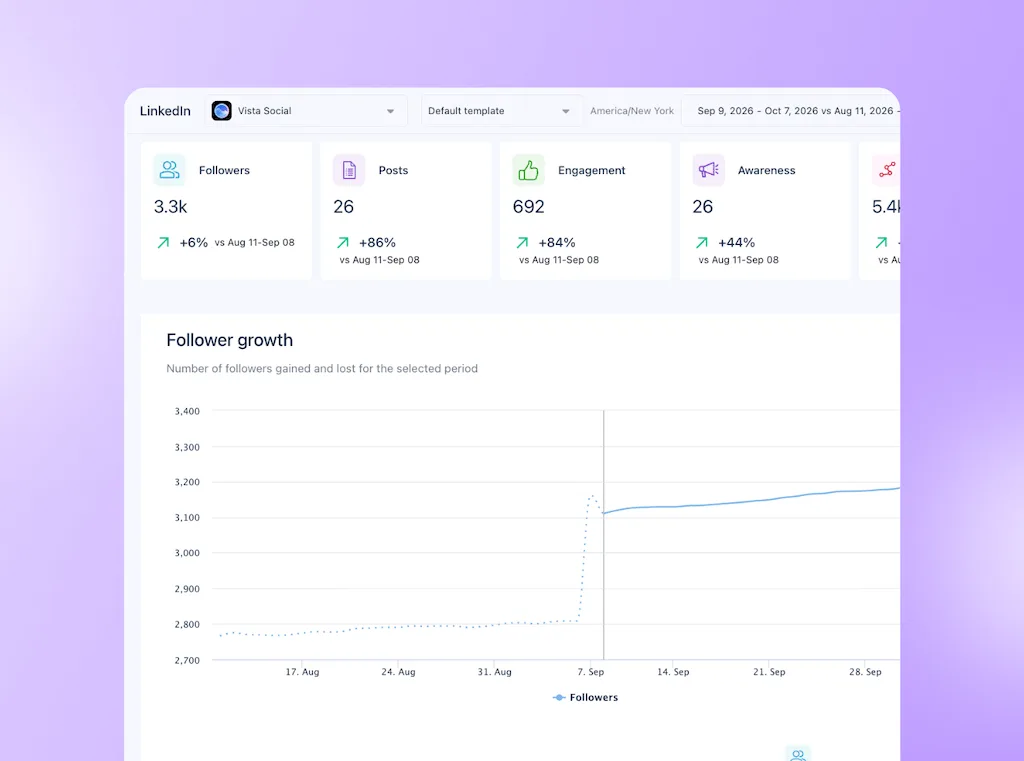This screenshot has width=1024, height=761.
Task: Click the Followers card people icon
Action: click(x=169, y=170)
